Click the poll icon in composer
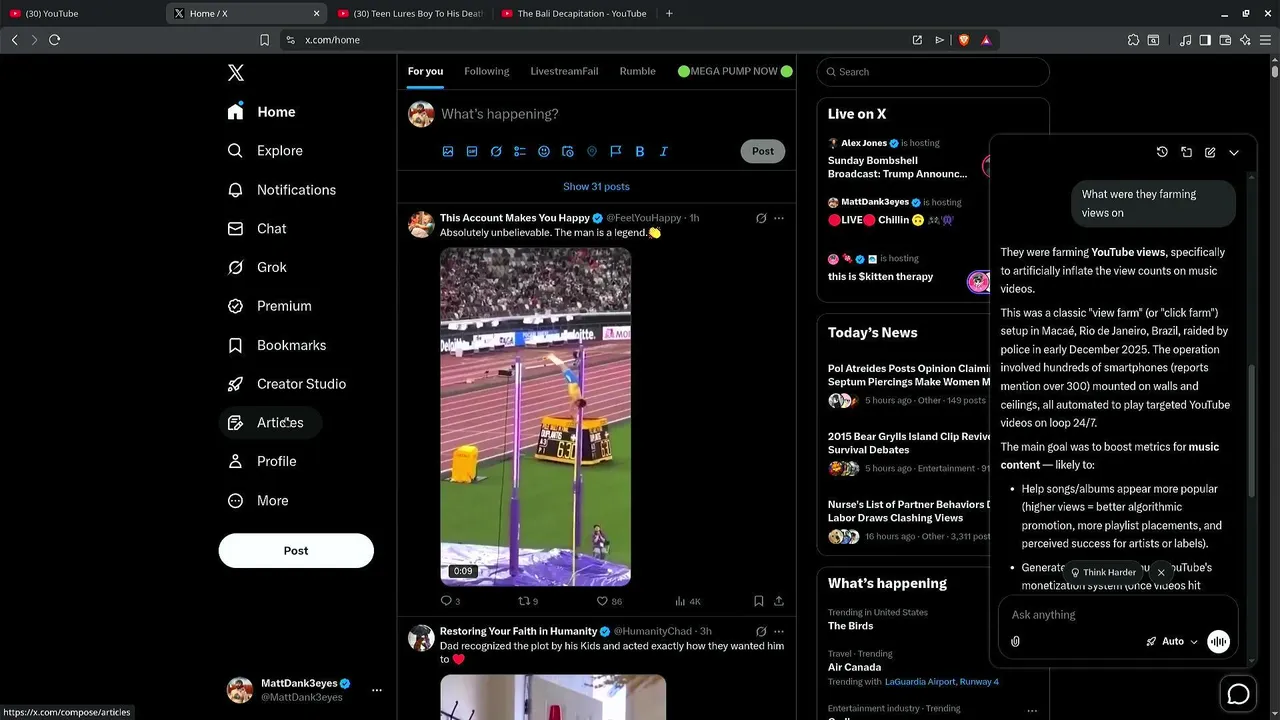Viewport: 1280px width, 720px height. pyautogui.click(x=520, y=152)
